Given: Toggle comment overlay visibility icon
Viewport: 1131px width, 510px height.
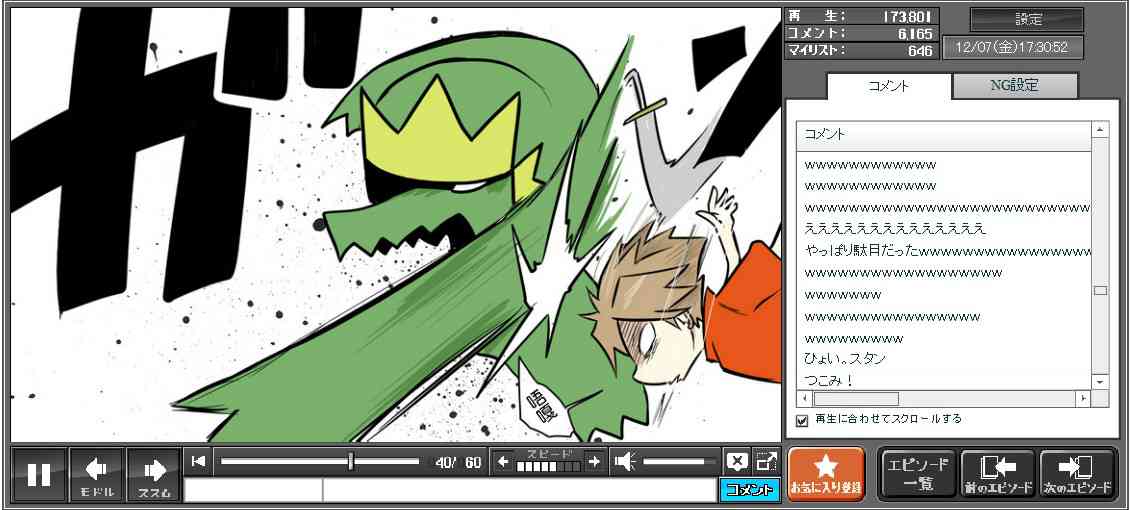Looking at the screenshot, I should (x=737, y=461).
